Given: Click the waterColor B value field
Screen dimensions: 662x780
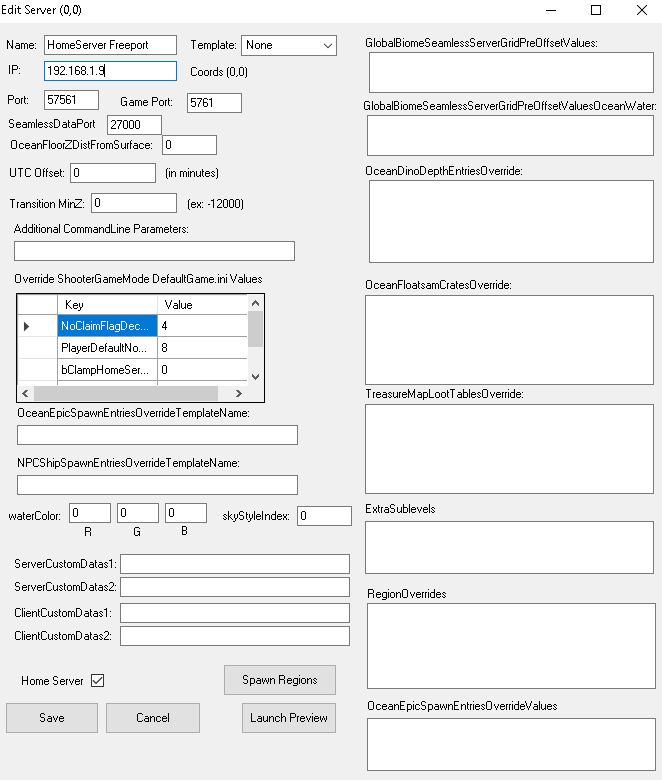Looking at the screenshot, I should coord(186,513).
